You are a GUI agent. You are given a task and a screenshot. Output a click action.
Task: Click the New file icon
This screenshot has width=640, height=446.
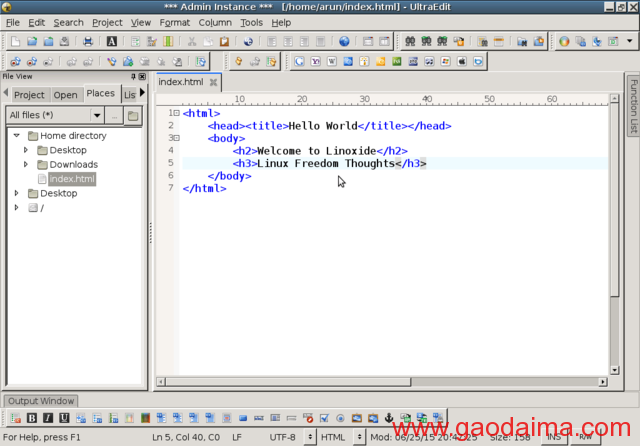(x=16, y=41)
